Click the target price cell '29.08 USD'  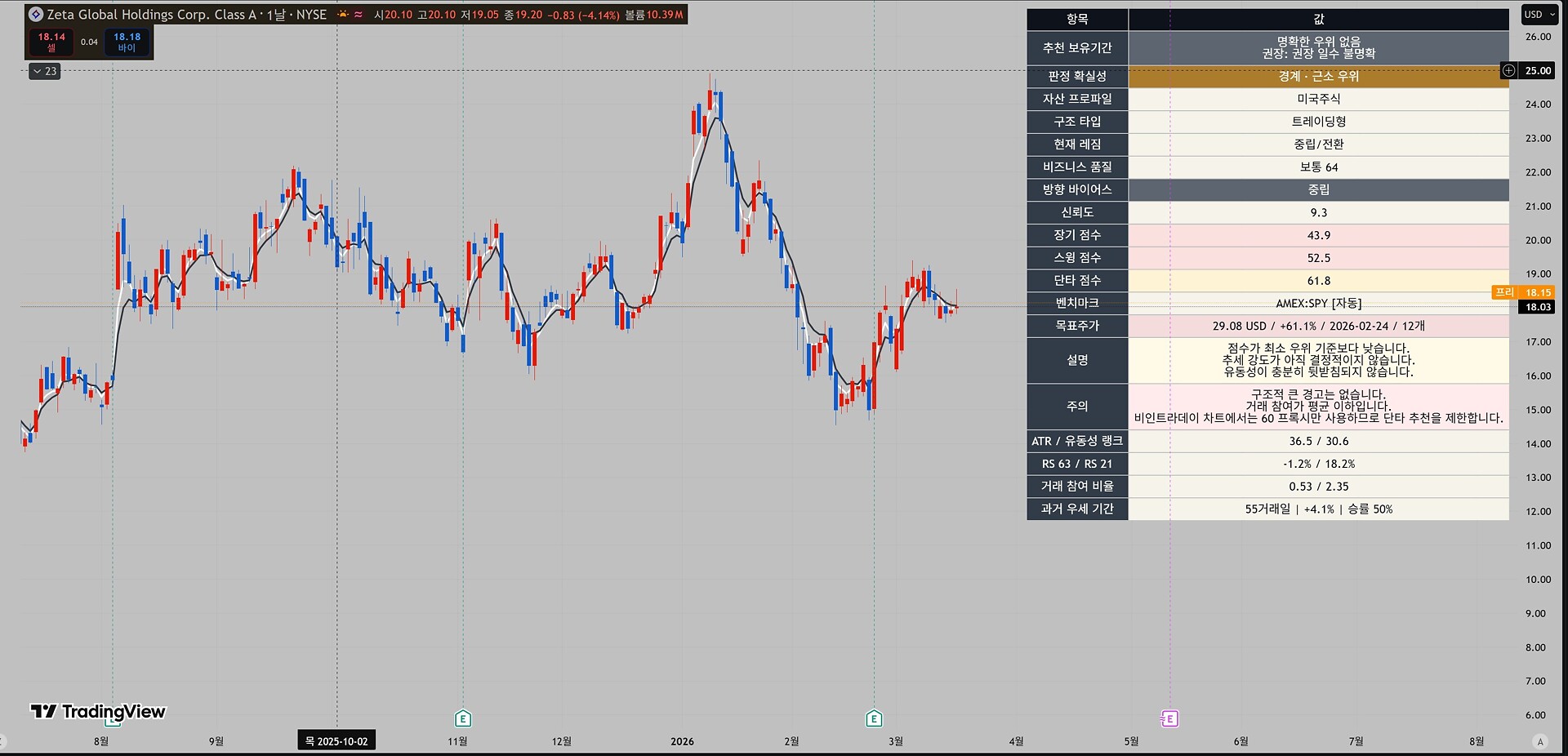tap(1319, 326)
